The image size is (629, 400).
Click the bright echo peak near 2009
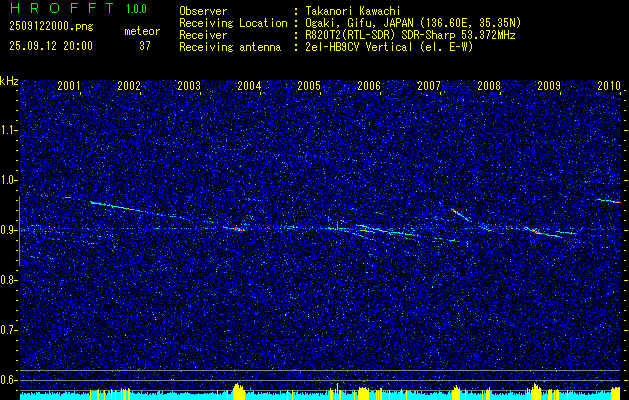[536, 231]
